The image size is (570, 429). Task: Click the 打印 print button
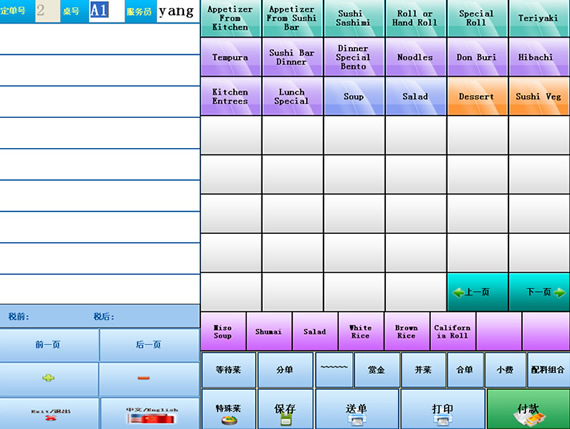pos(442,409)
